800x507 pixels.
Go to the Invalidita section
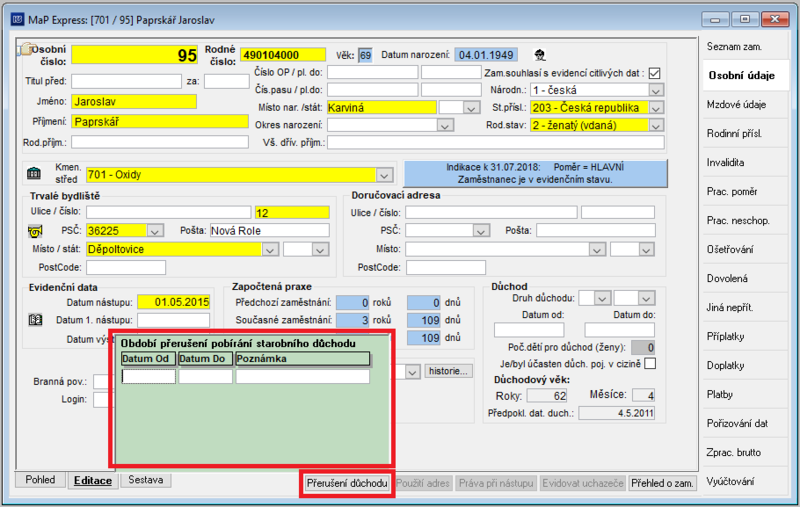coord(745,163)
